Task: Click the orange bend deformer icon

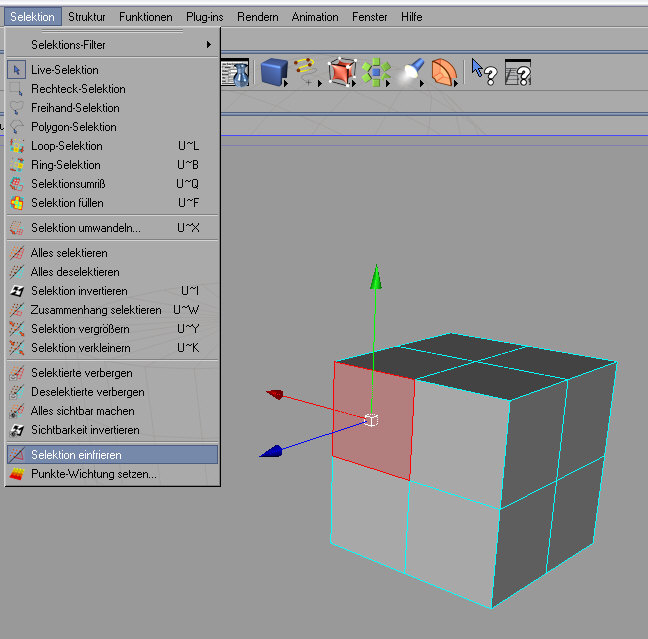Action: [444, 72]
